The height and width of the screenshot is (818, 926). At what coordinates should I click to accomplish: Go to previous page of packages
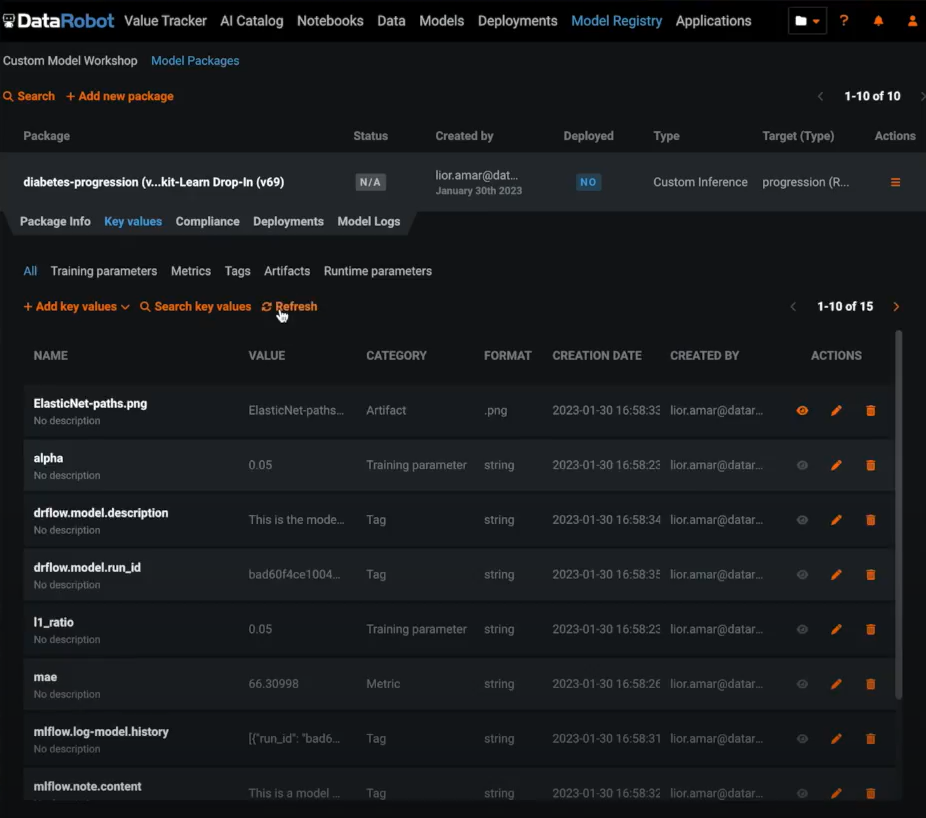(820, 96)
